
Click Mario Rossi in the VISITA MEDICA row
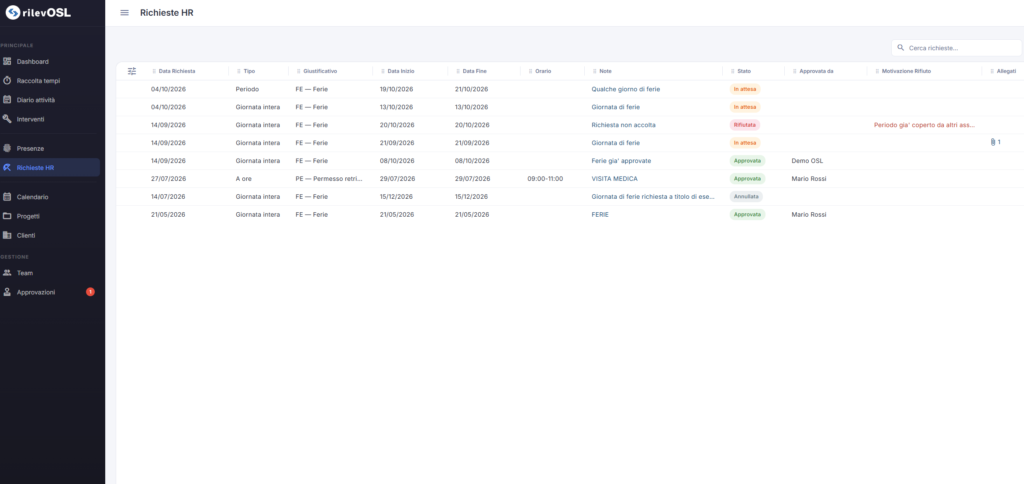click(x=808, y=178)
